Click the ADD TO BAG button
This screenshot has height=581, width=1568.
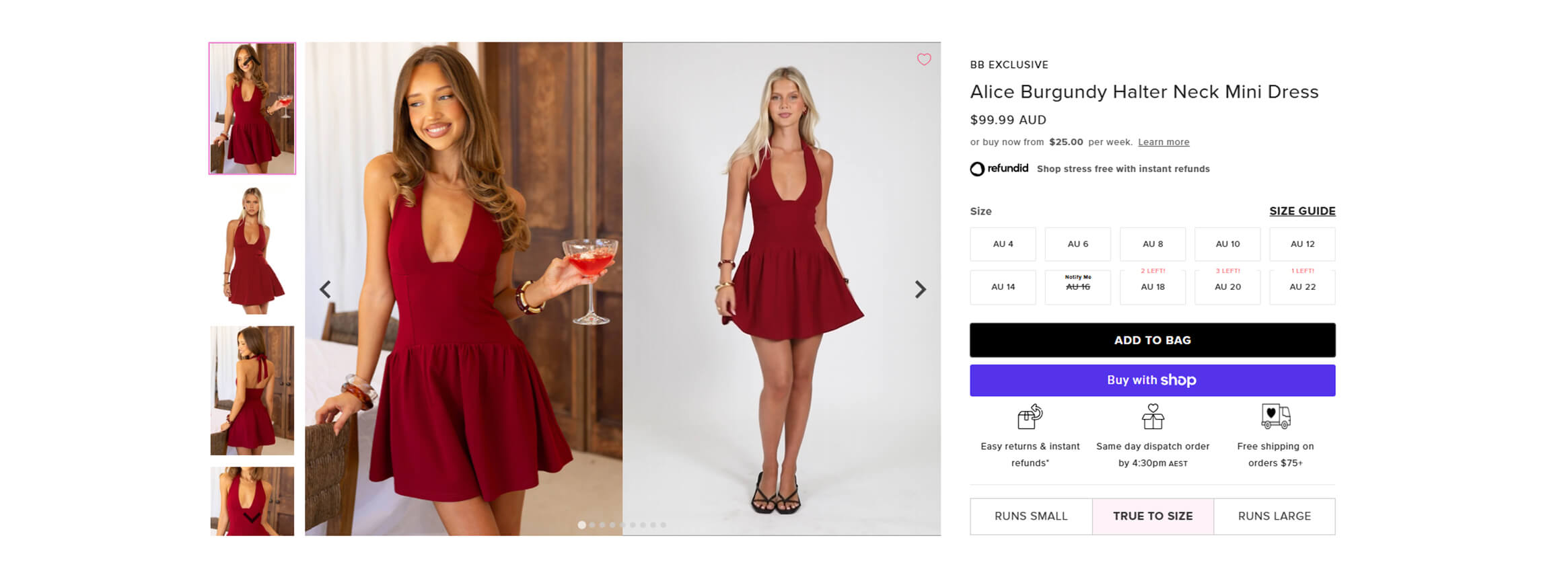click(x=1153, y=340)
